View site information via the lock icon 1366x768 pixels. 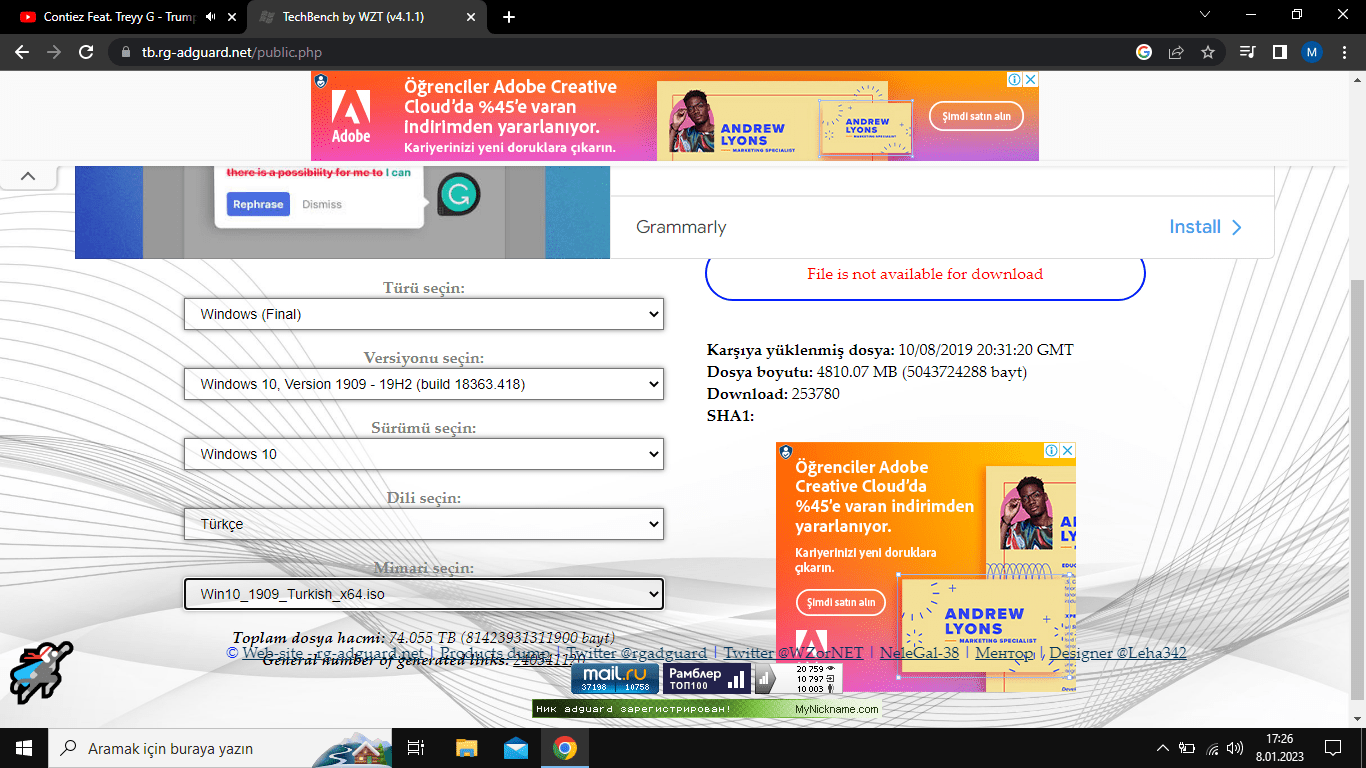point(125,52)
